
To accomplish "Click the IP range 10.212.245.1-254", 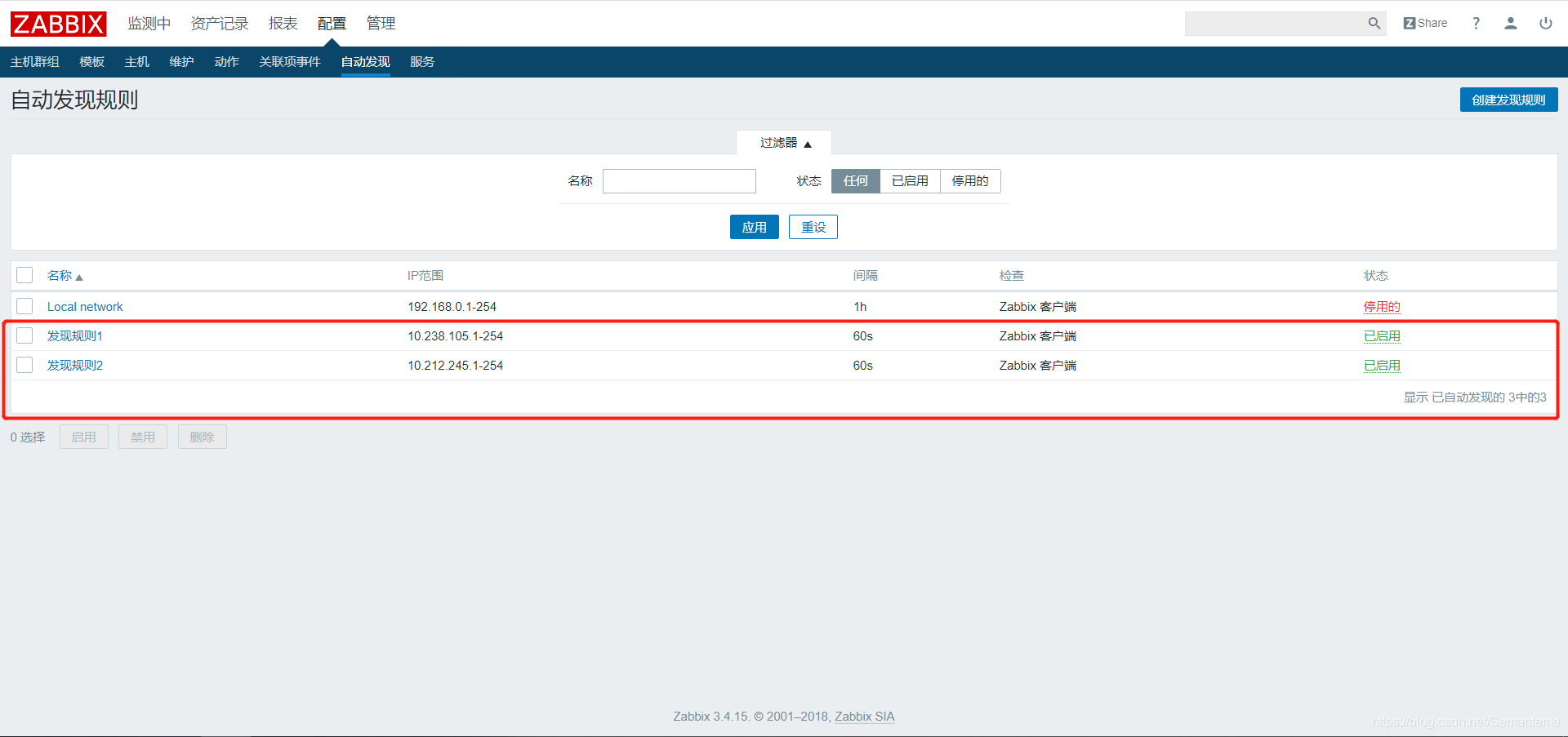I will coord(455,366).
